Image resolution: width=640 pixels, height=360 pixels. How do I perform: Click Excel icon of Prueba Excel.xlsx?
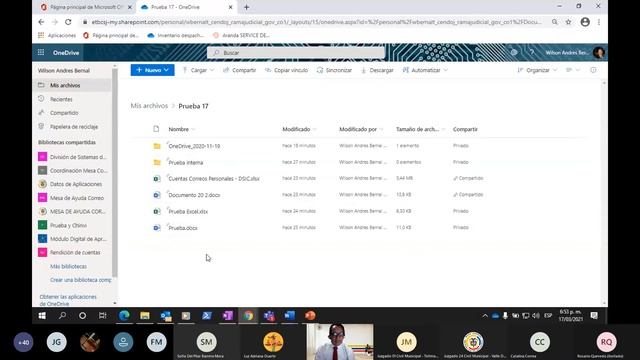click(x=157, y=211)
